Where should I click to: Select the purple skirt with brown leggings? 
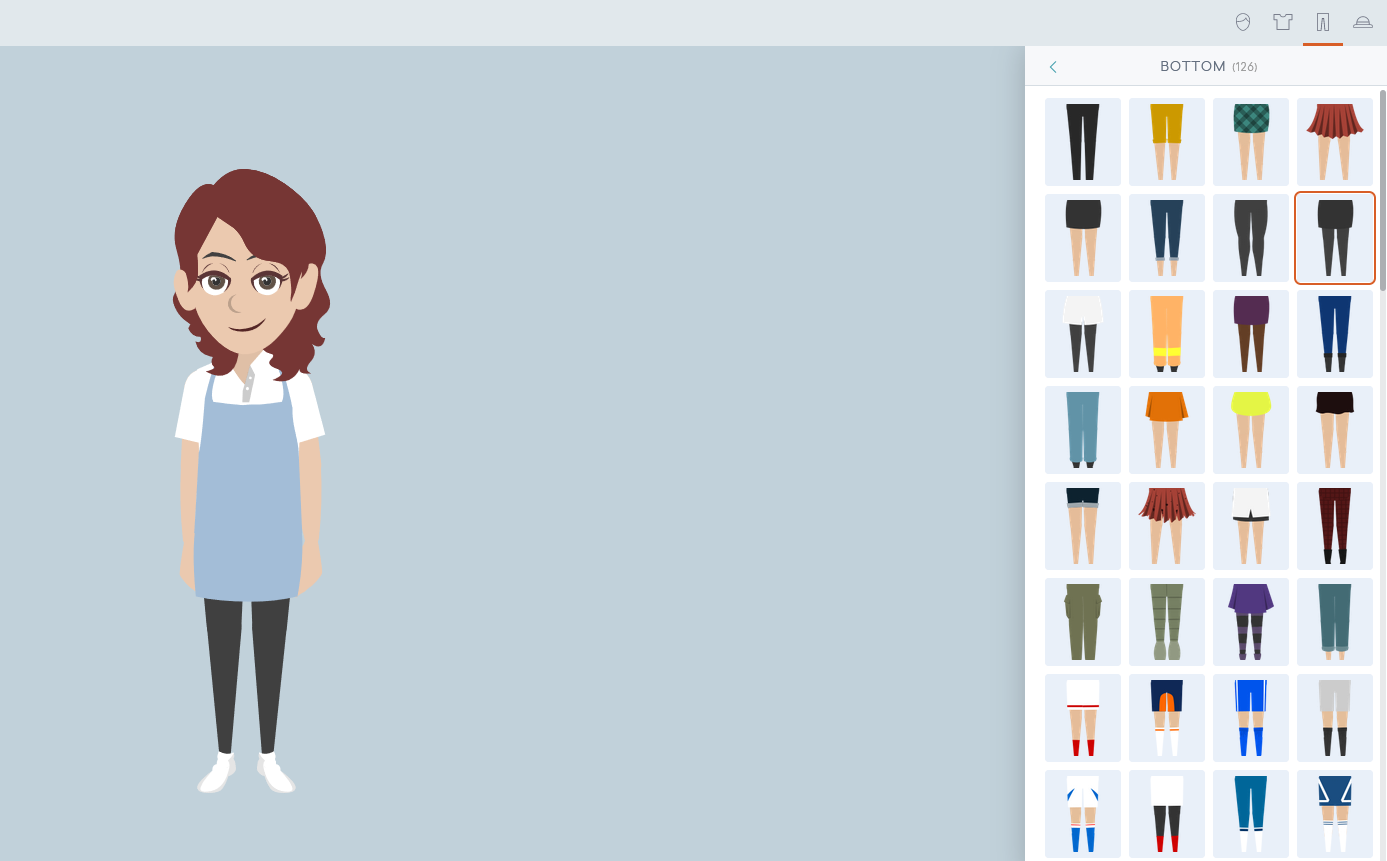pyautogui.click(x=1250, y=334)
